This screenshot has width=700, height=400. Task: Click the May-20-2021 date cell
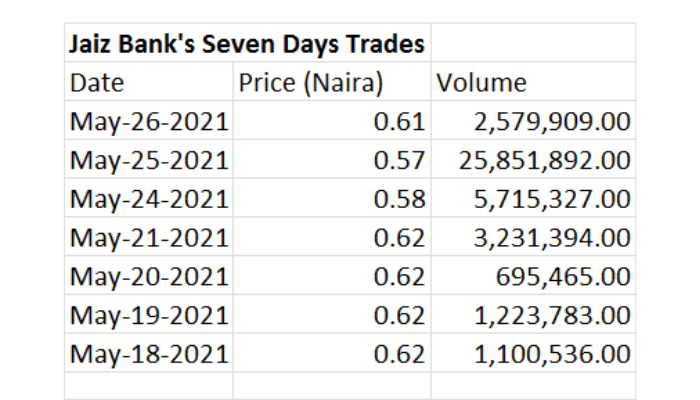click(148, 276)
